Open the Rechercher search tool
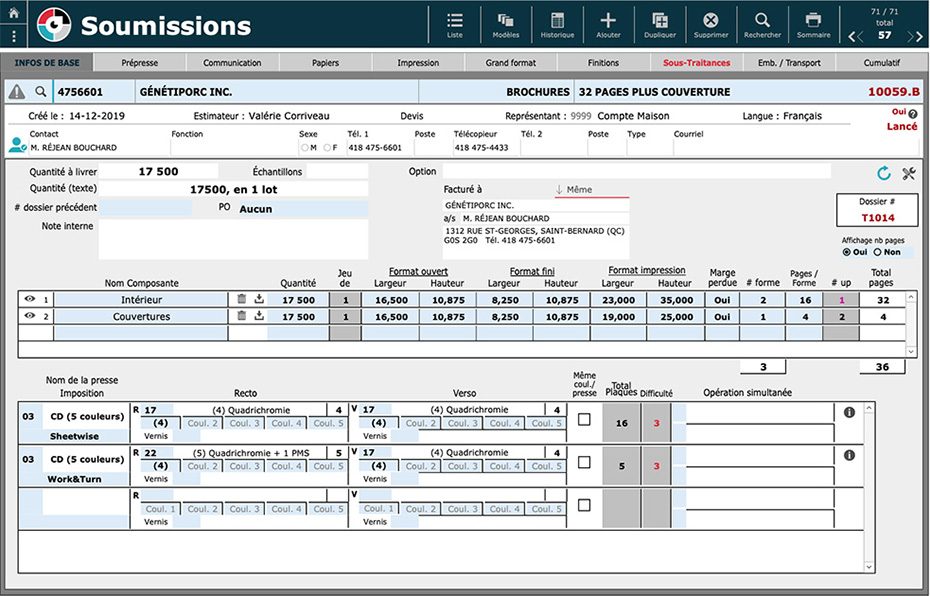The image size is (930, 596). [762, 24]
